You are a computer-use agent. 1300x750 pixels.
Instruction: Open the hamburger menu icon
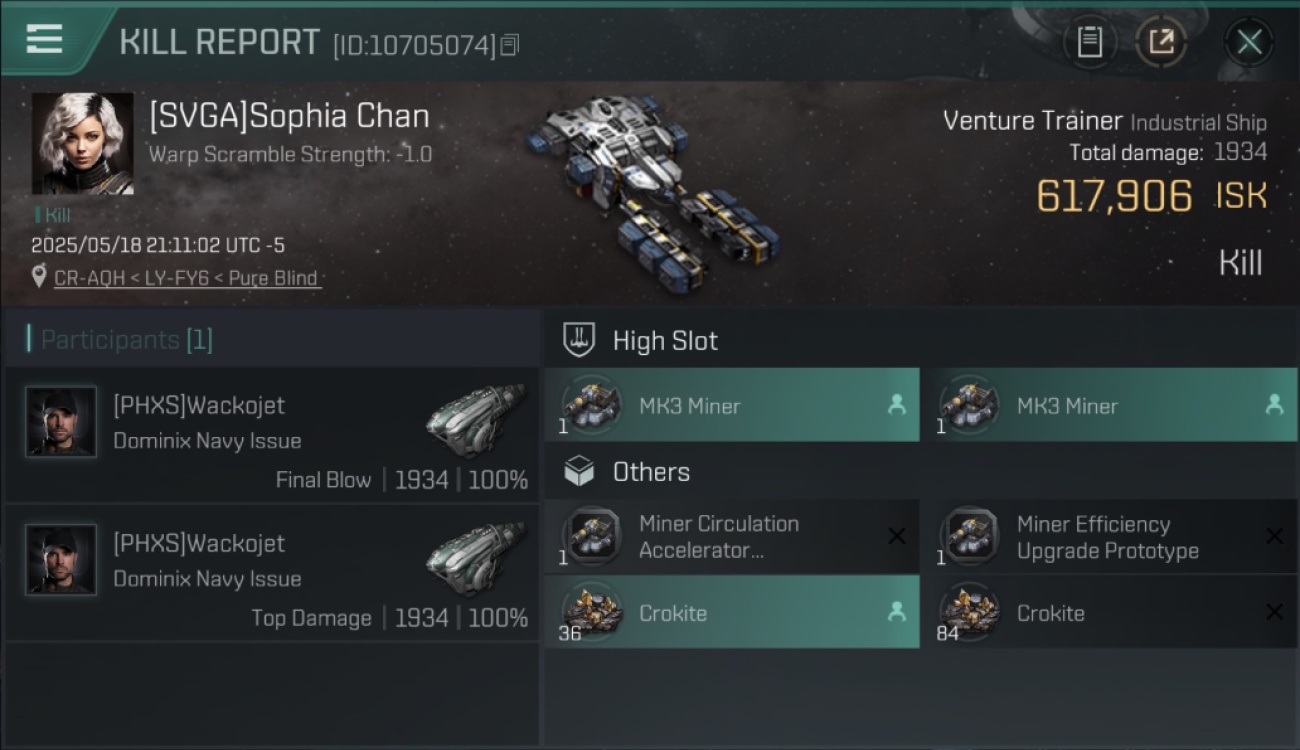point(44,39)
